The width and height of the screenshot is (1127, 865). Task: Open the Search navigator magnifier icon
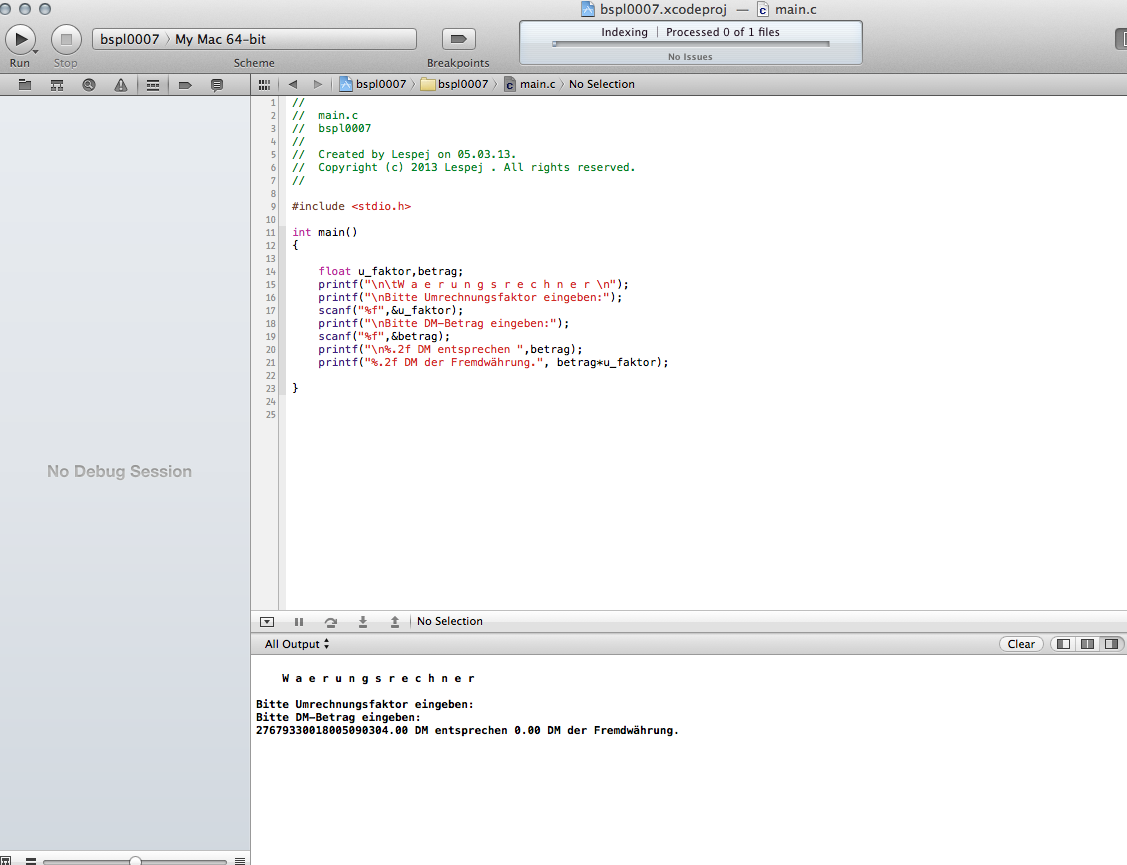pos(89,85)
